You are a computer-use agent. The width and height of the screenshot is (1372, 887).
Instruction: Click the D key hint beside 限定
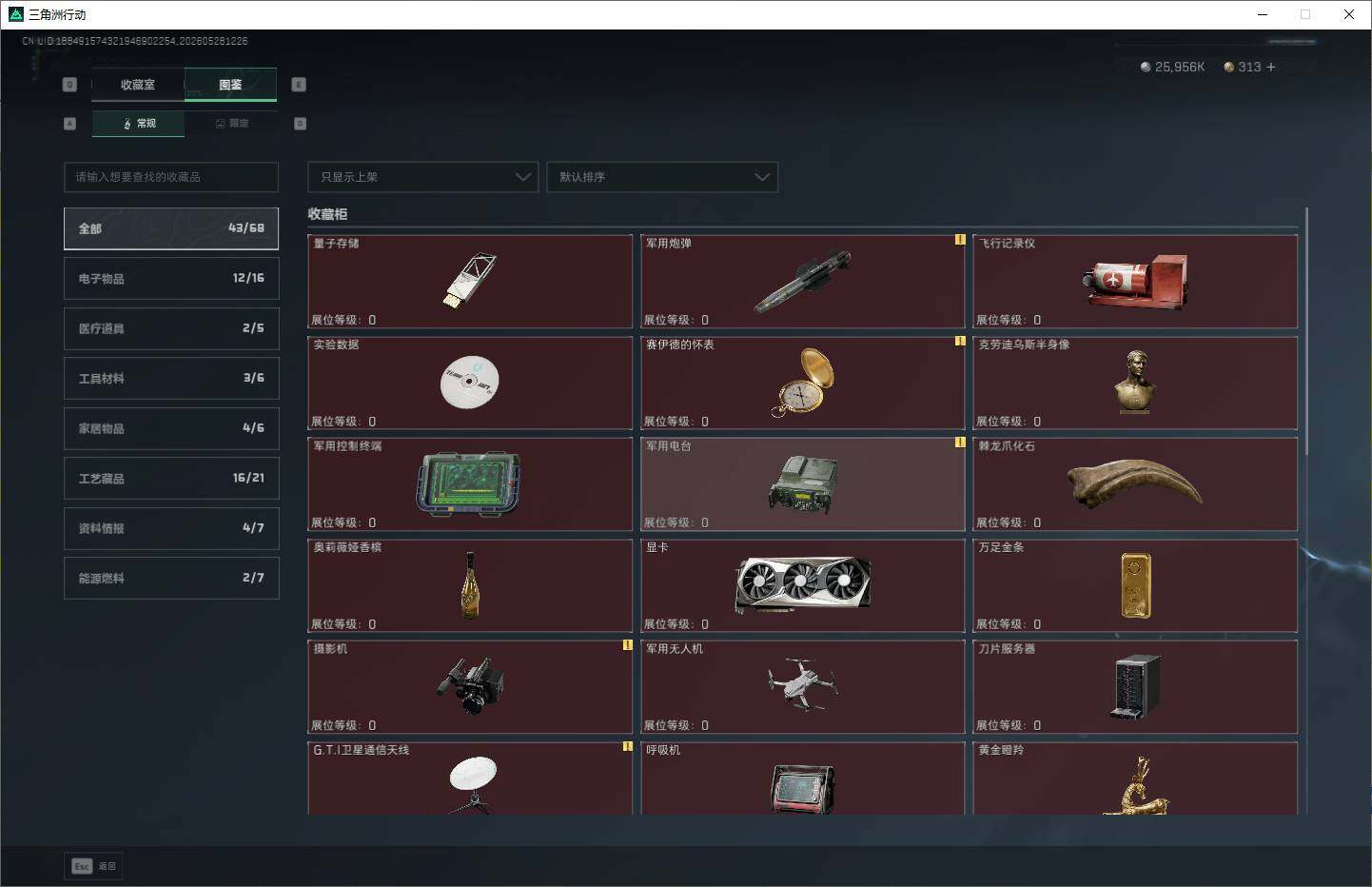tap(300, 124)
